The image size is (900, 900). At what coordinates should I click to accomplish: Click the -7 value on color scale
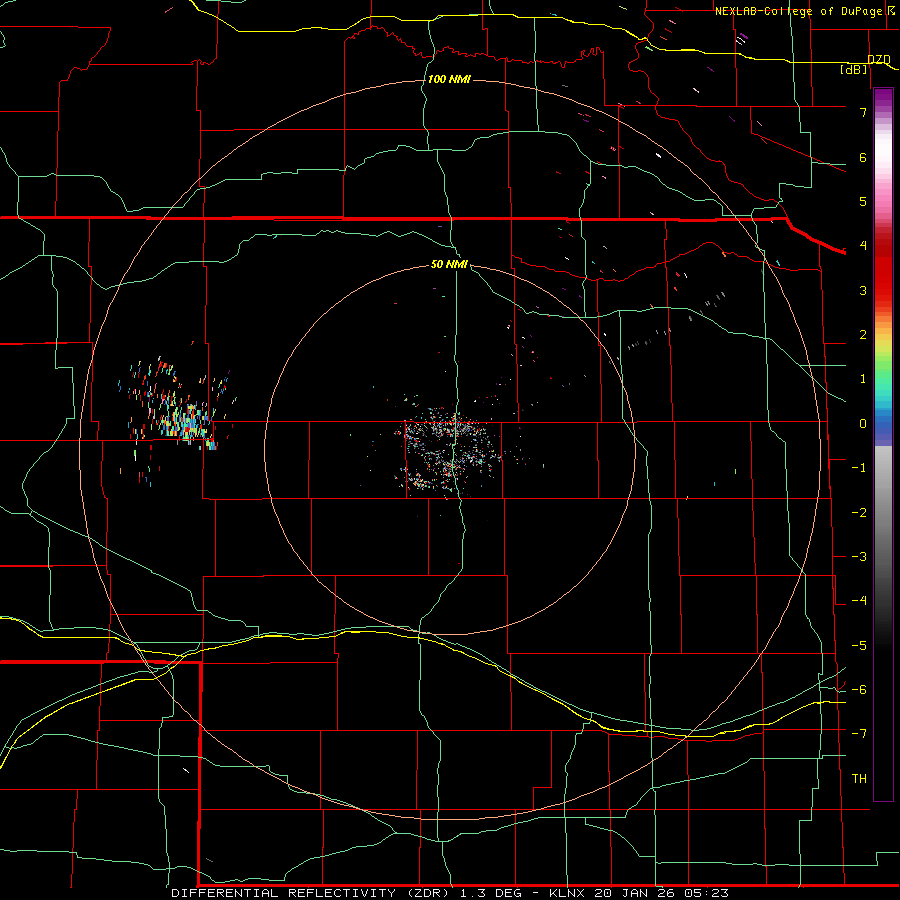tap(859, 734)
